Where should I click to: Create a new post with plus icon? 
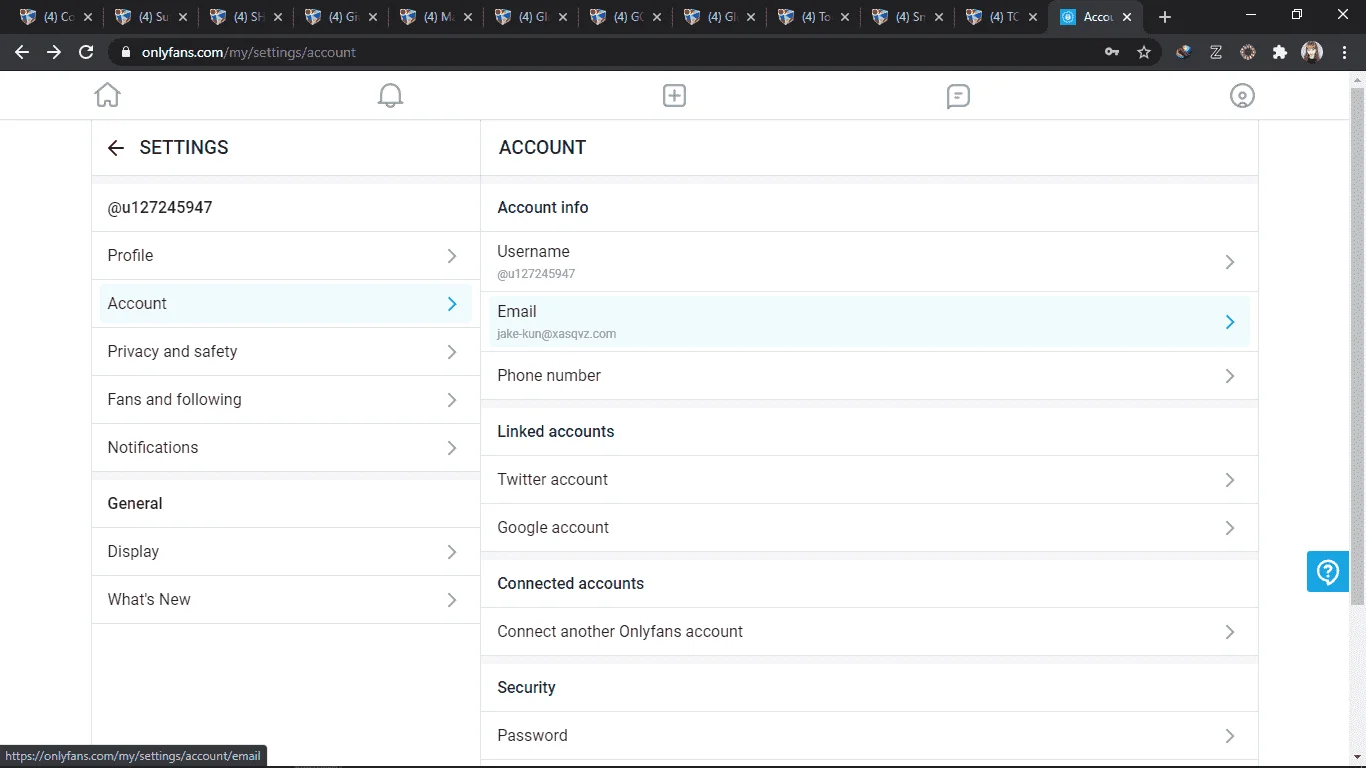[x=674, y=95]
